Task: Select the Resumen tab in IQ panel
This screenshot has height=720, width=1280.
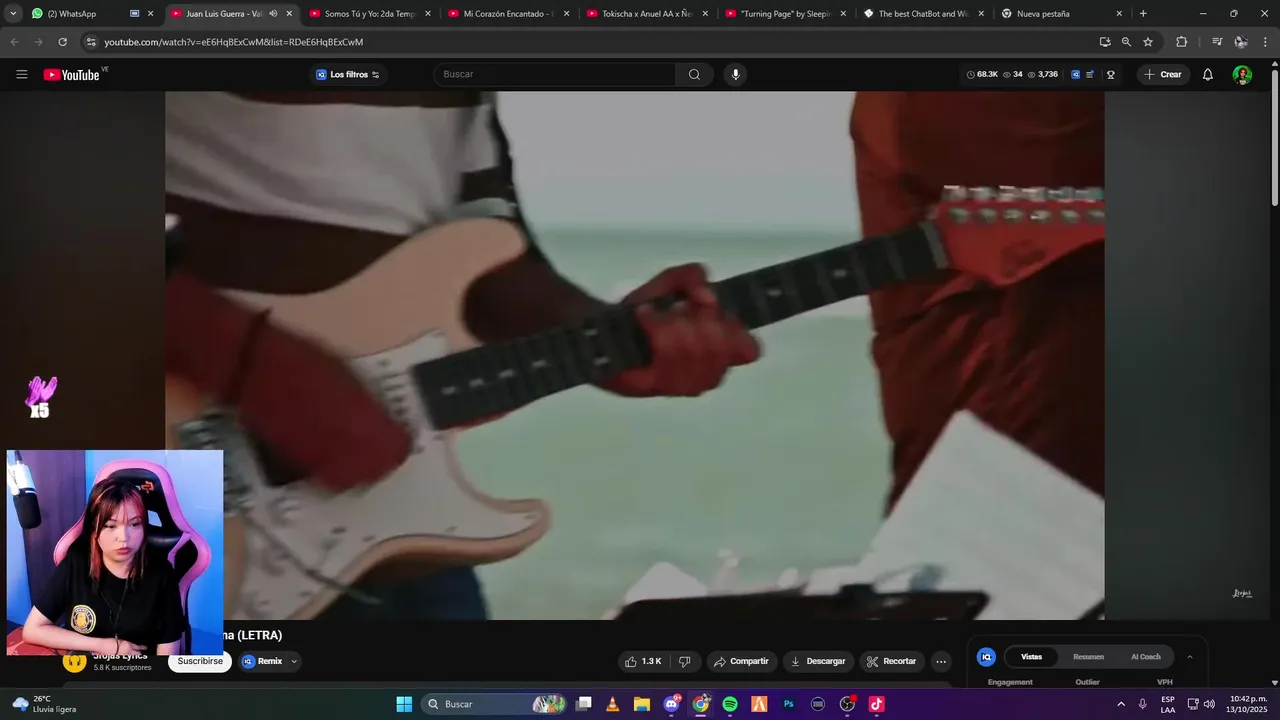Action: click(x=1088, y=657)
